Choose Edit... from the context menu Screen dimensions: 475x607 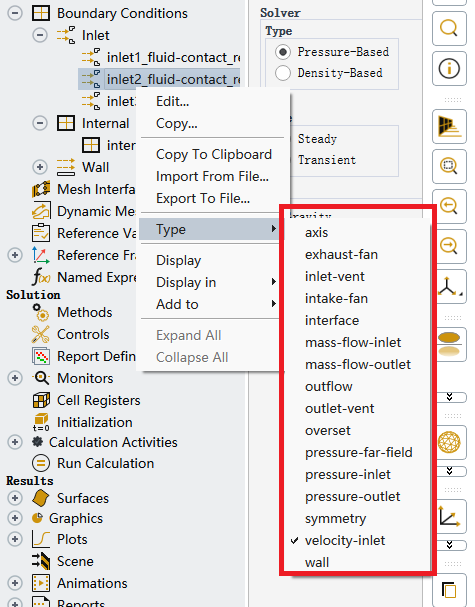click(x=173, y=101)
